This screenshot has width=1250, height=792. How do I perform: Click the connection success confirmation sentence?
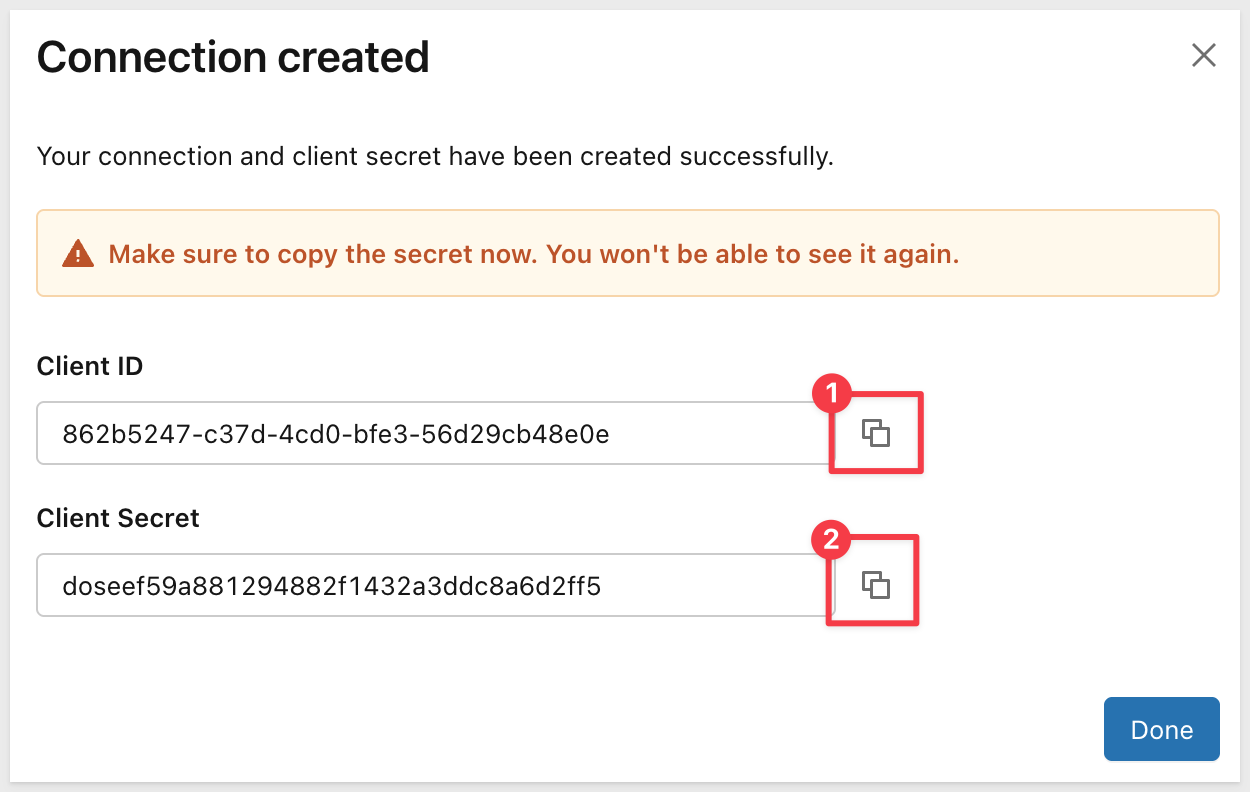tap(435, 157)
